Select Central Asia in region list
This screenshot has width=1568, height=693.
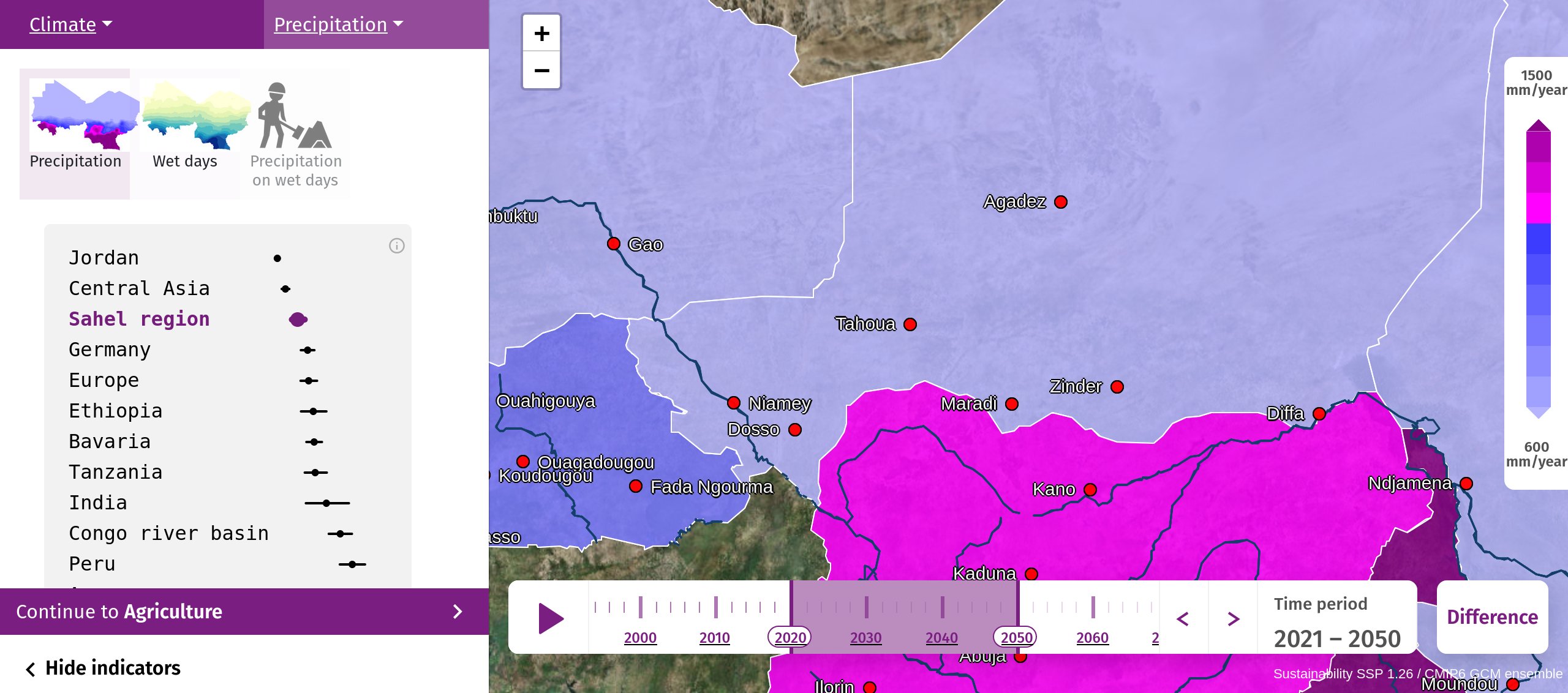tap(227, 288)
